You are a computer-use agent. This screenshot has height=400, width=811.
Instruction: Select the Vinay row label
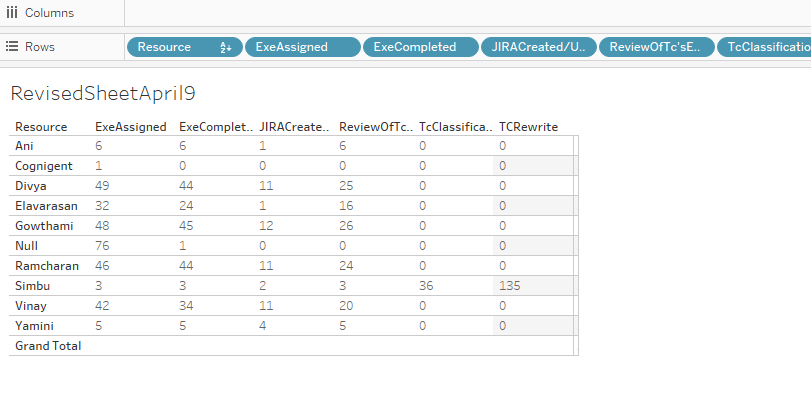click(x=31, y=306)
